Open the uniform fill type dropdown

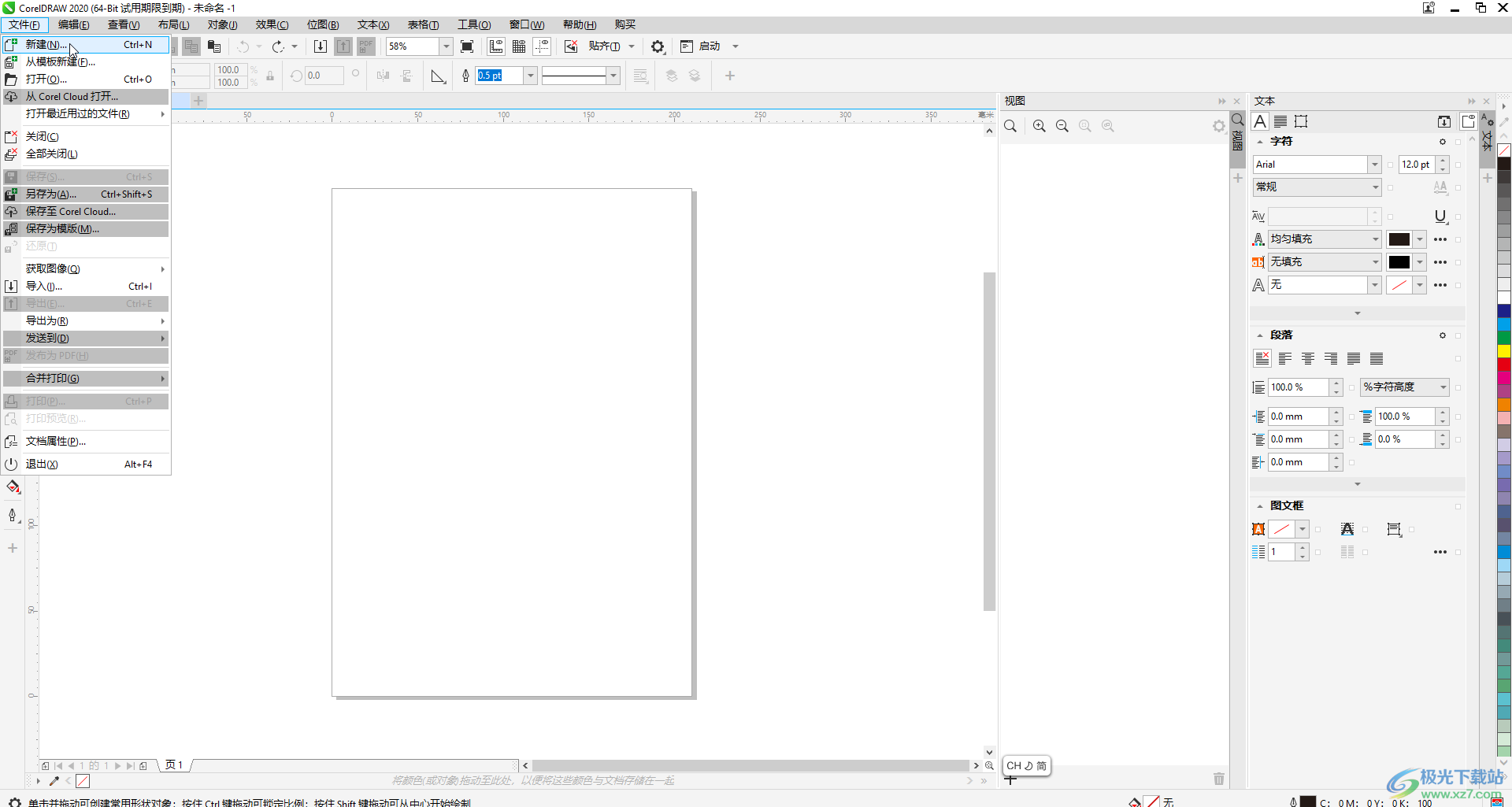(1375, 239)
